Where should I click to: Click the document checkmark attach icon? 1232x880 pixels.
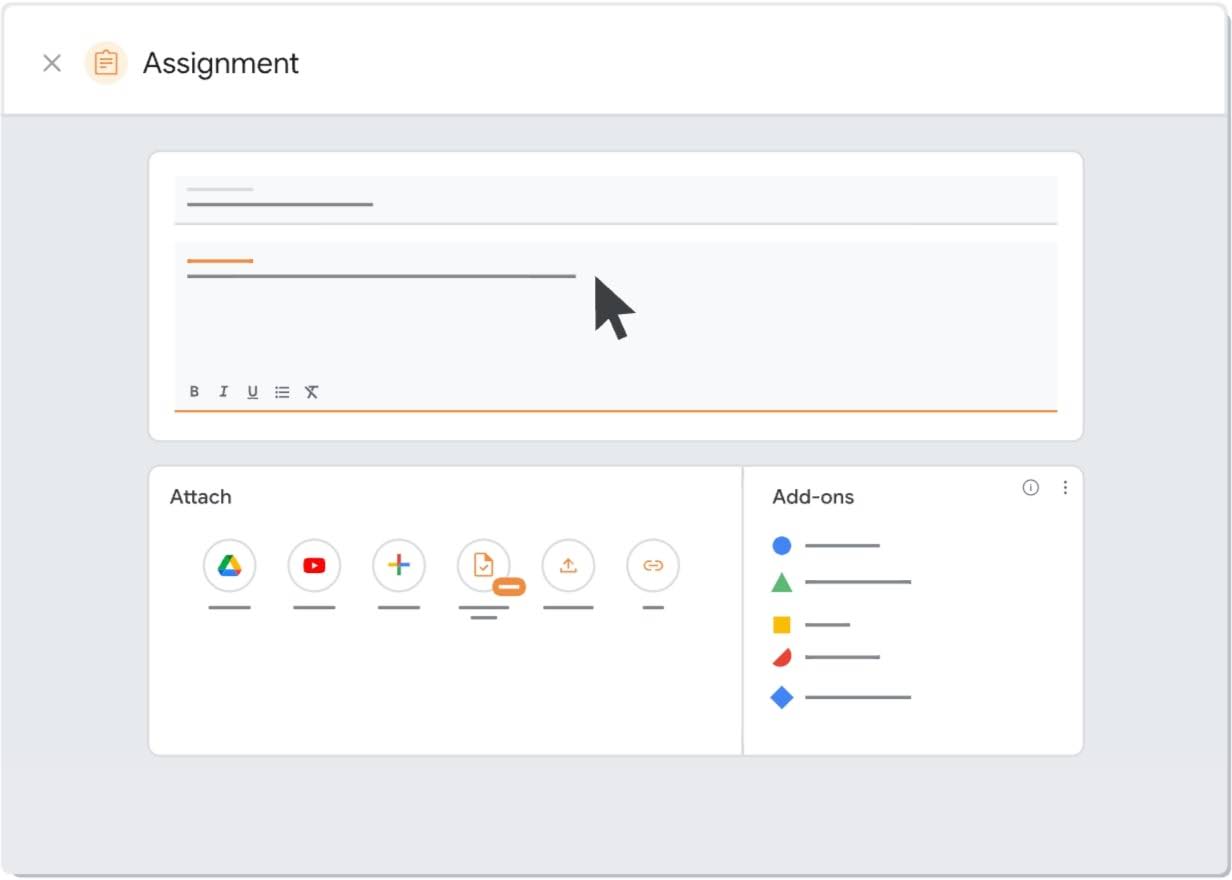[x=483, y=566]
